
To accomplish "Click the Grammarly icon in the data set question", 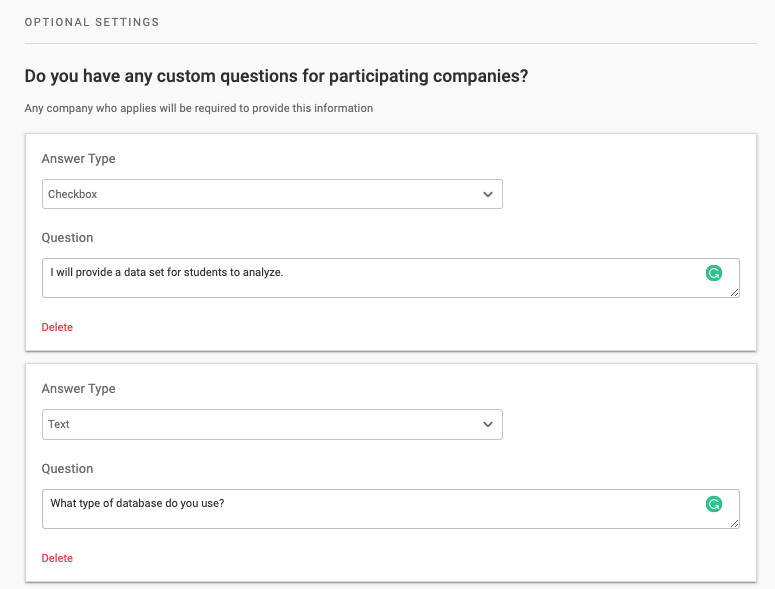I will tap(713, 273).
